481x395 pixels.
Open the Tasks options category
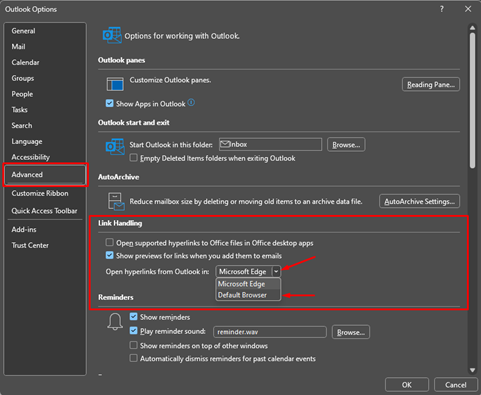coord(20,110)
